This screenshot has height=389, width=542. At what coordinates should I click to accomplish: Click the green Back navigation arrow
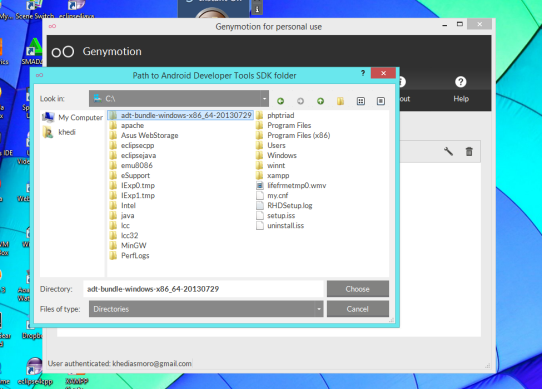click(x=280, y=101)
